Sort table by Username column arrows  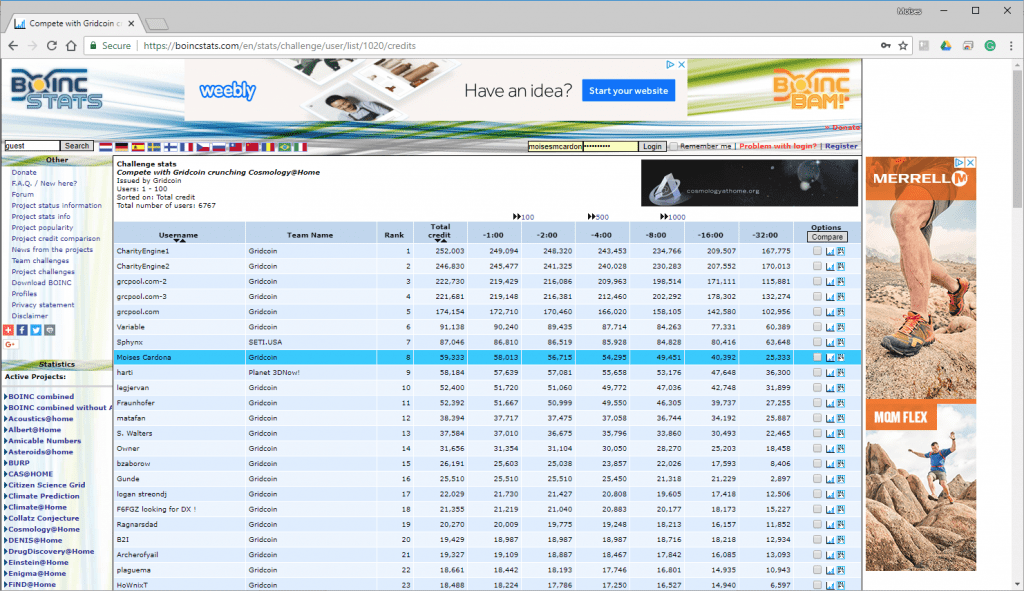coord(179,241)
